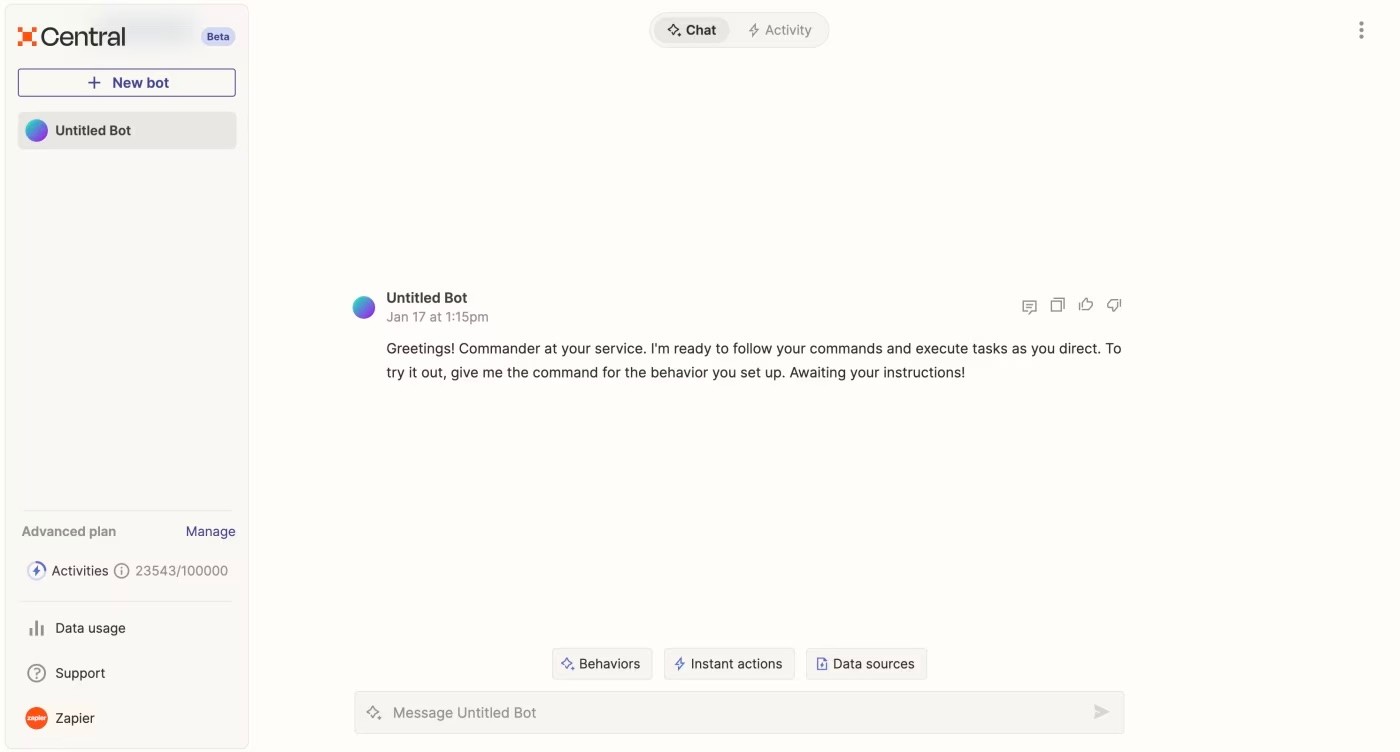Screen dimensions: 1400x752
Task: Send message with the arrow icon
Action: click(1101, 712)
